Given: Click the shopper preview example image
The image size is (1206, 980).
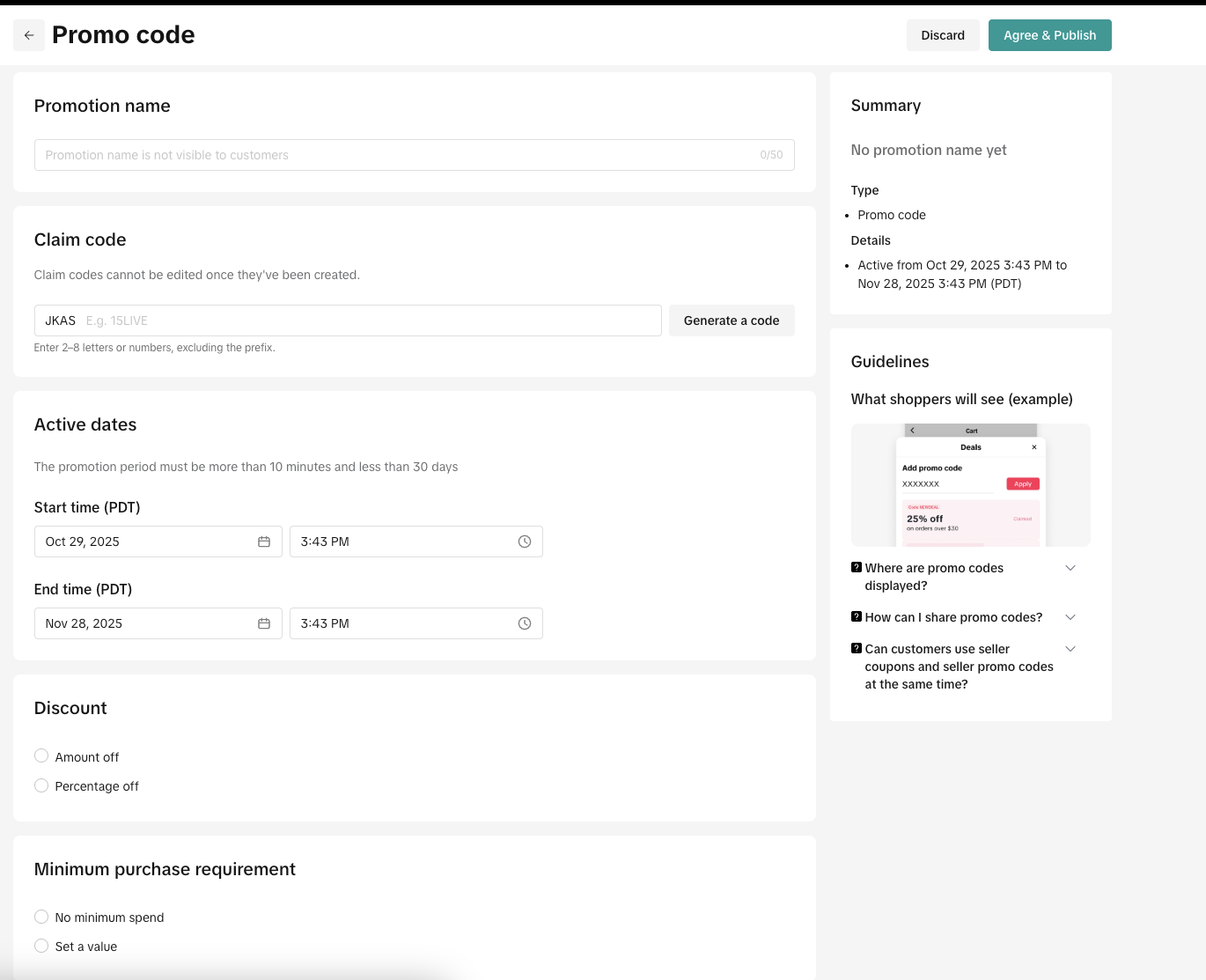Looking at the screenshot, I should click(970, 485).
